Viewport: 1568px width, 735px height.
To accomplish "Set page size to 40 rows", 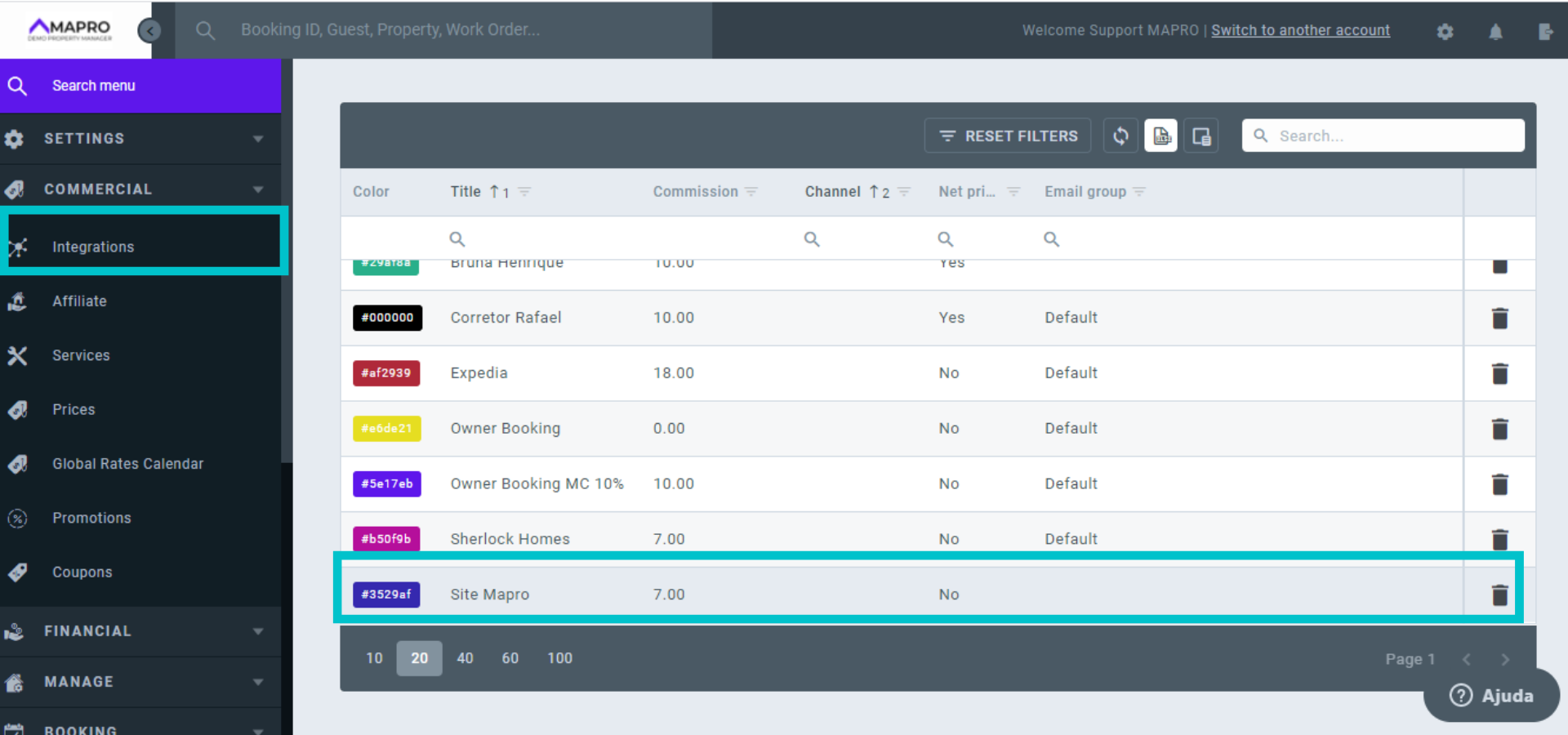I will pyautogui.click(x=465, y=658).
